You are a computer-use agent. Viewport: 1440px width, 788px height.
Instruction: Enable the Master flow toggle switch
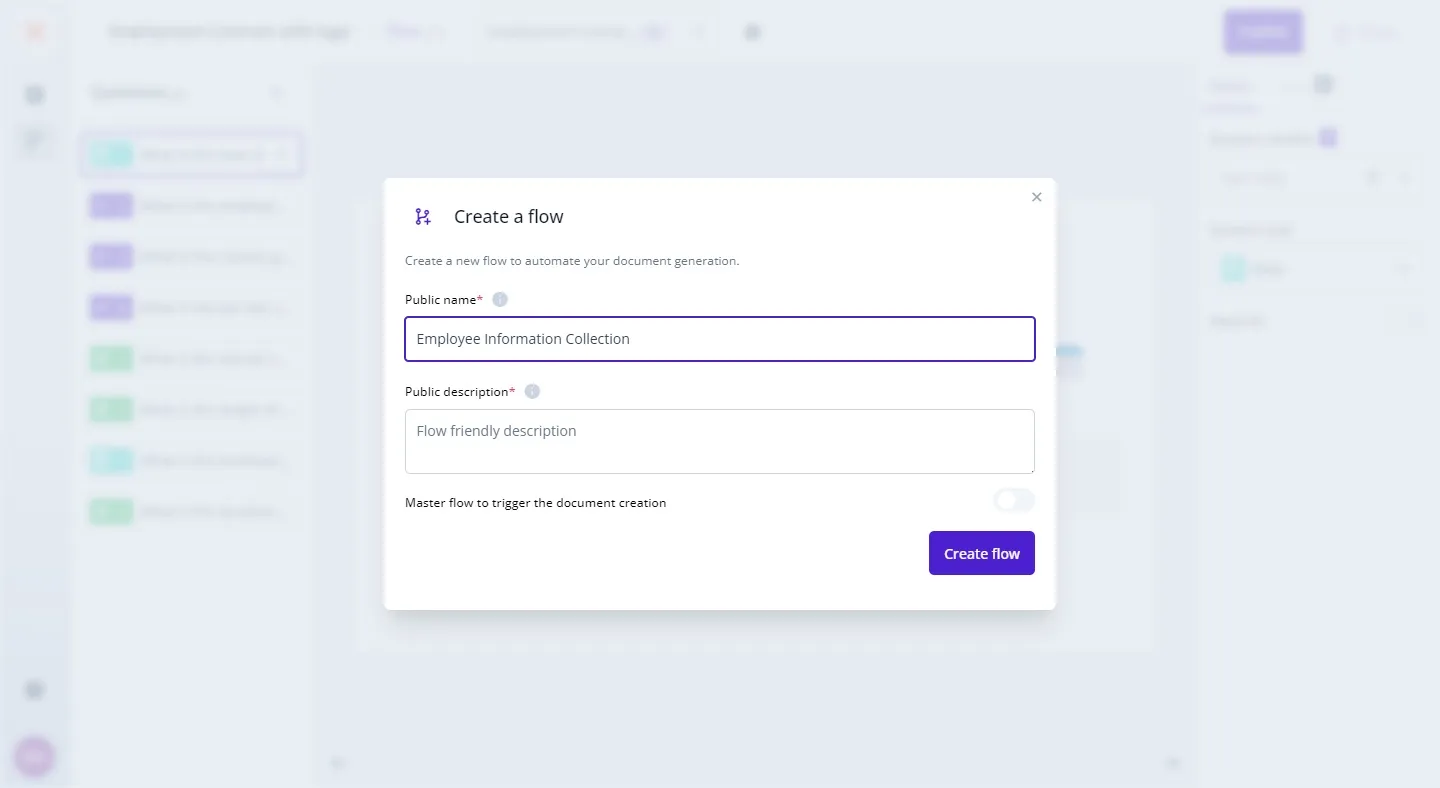point(1013,501)
